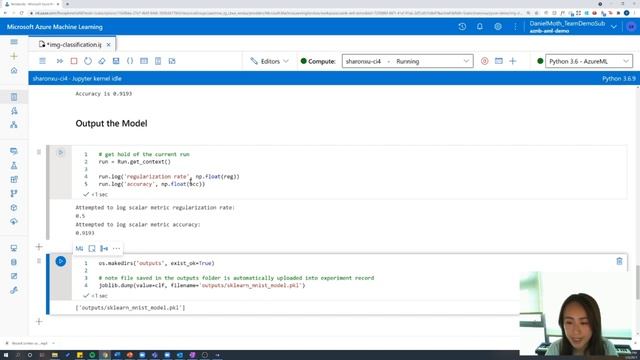Screen dimensions: 640x360
Task: Add new compute with plus icon
Action: [513, 61]
